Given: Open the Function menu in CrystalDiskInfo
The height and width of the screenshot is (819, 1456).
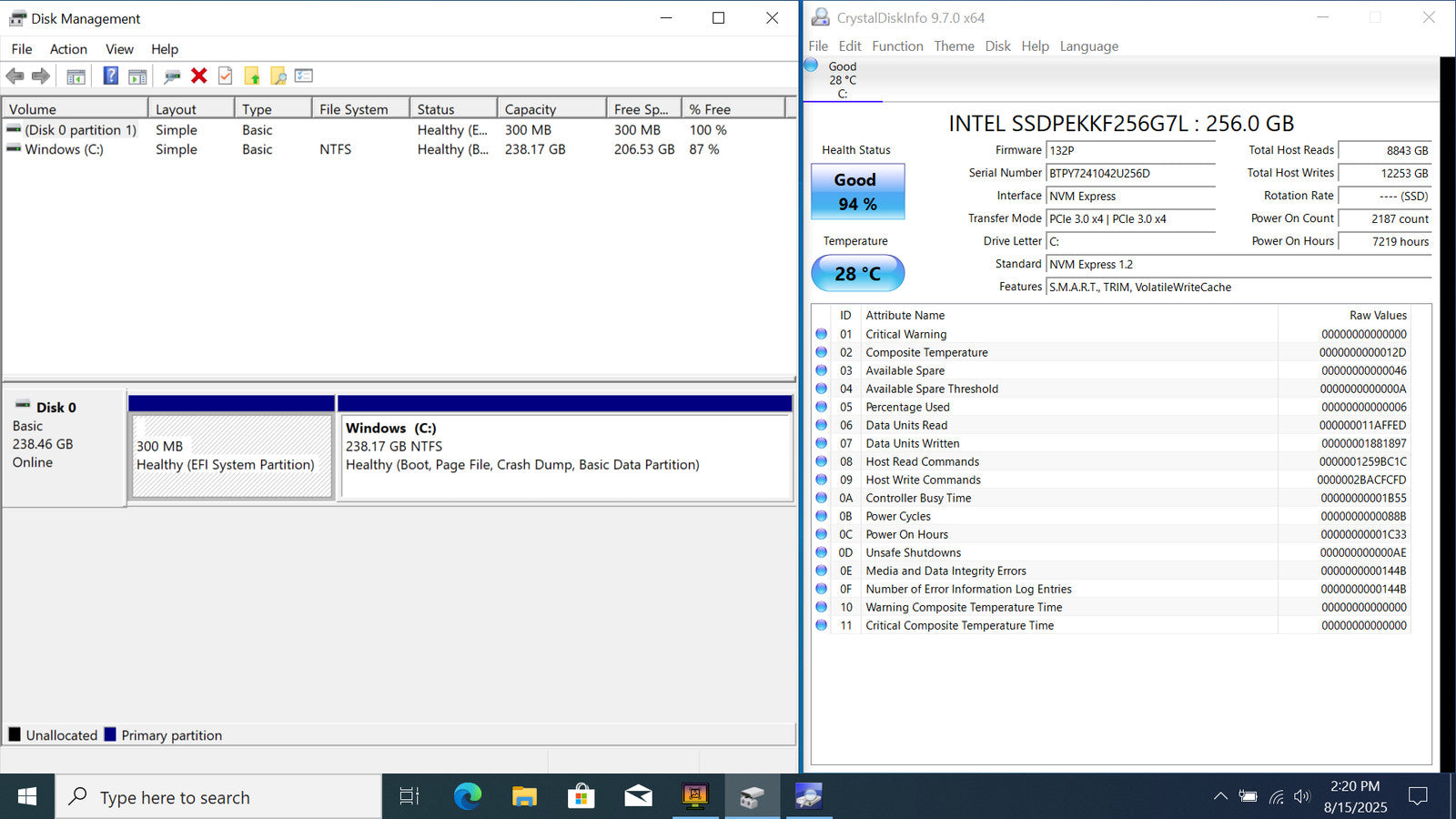Looking at the screenshot, I should (897, 46).
